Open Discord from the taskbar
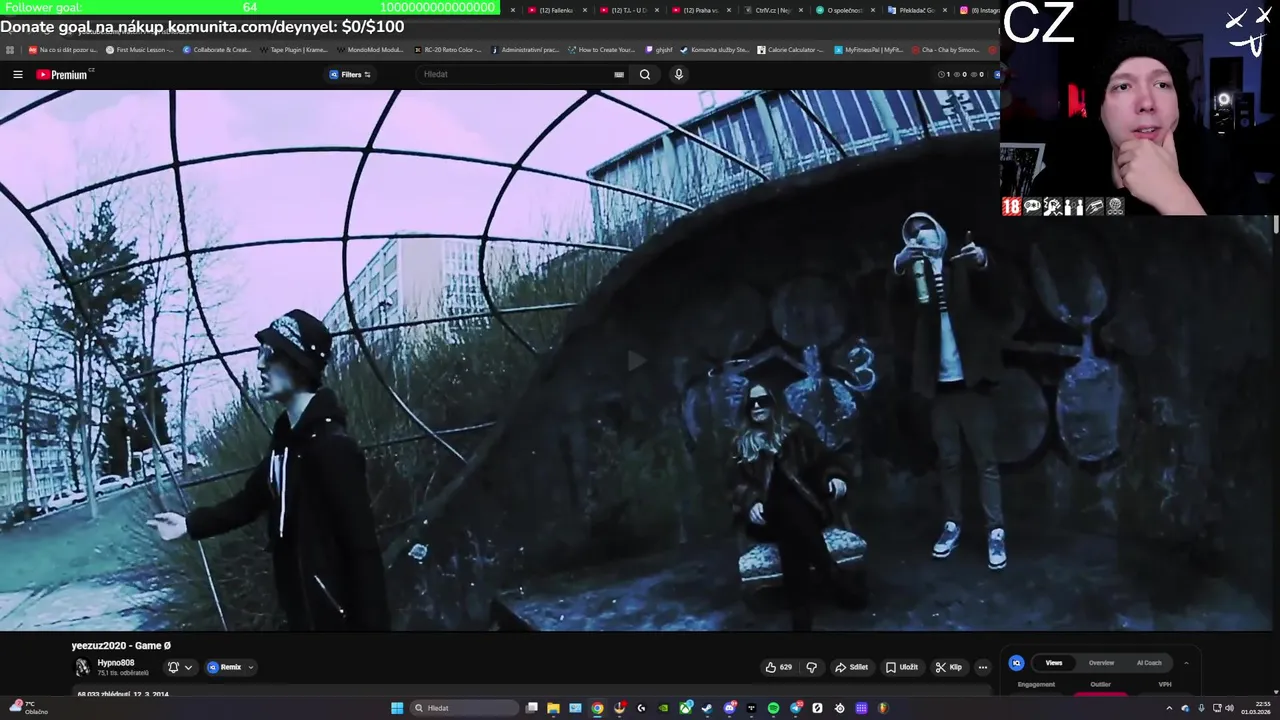Screen dimensions: 1280x720 730,708
